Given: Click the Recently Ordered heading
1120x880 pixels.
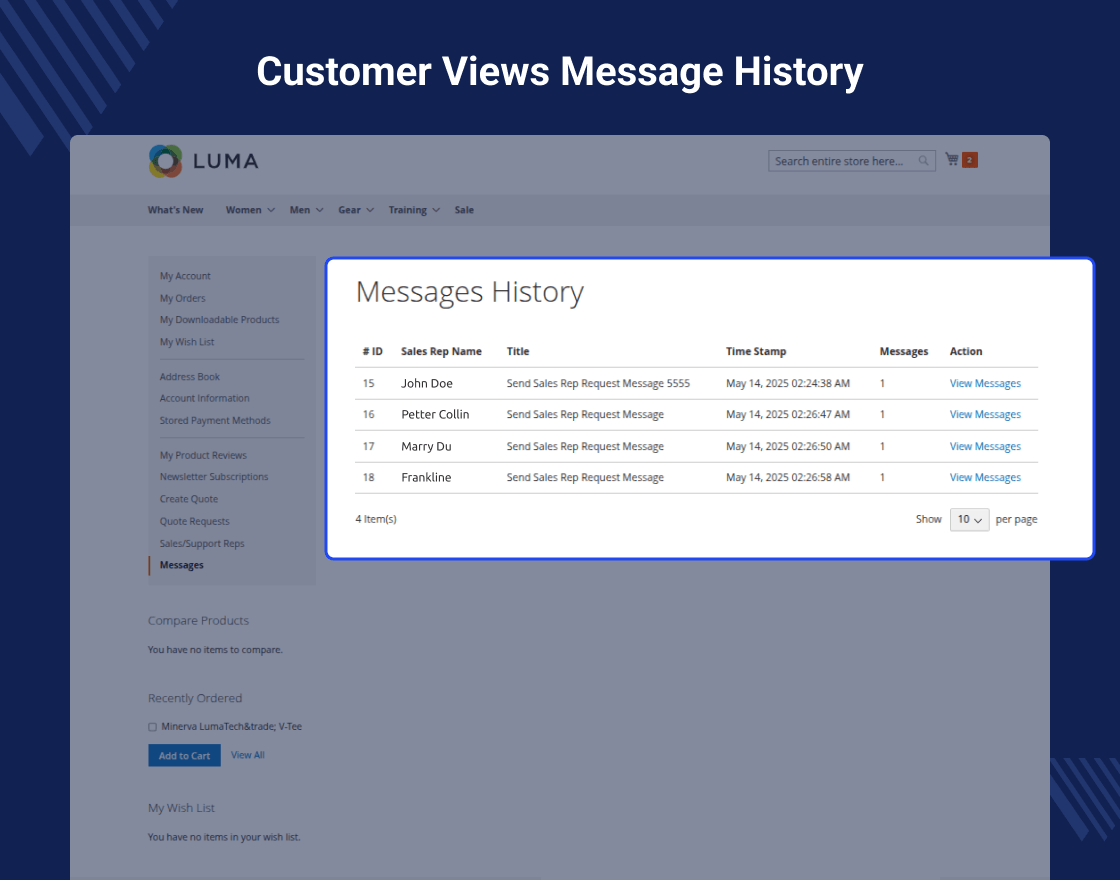Looking at the screenshot, I should click(195, 698).
